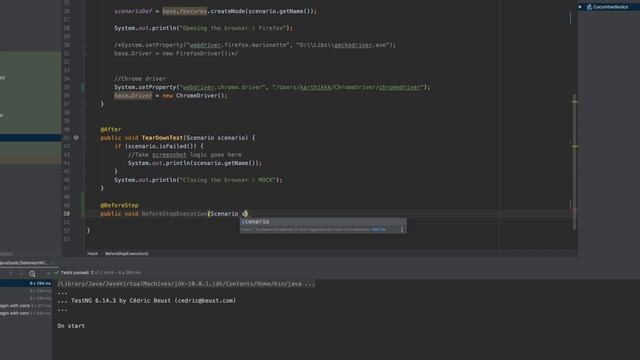Click the TearDownTest method name
The width and height of the screenshot is (640, 360).
click(162, 138)
